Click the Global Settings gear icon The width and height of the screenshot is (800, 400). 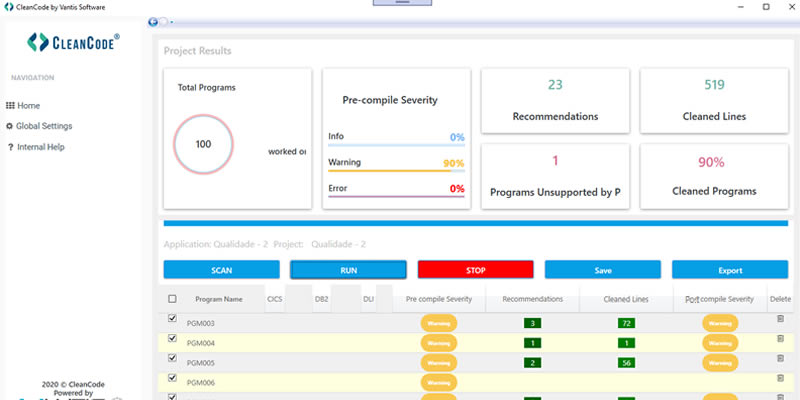9,126
